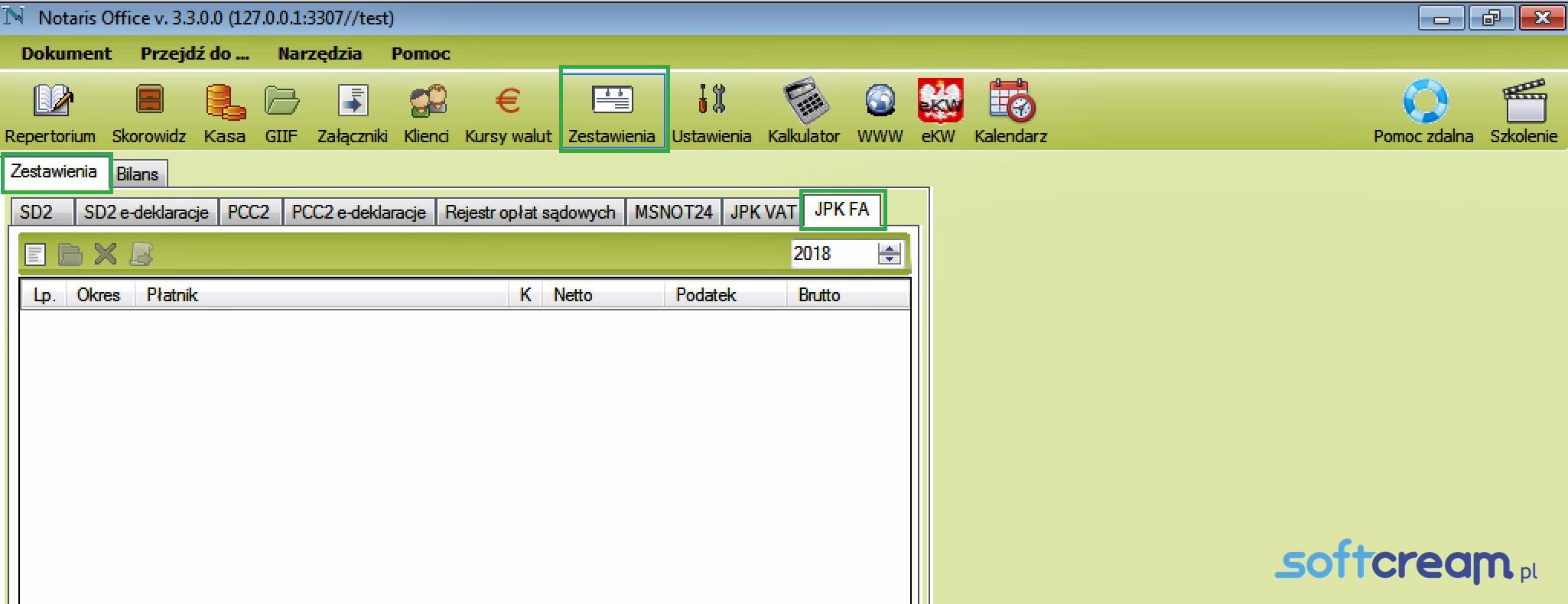Sort by the Brutto column header
The width and height of the screenshot is (1568, 604).
pos(848,295)
